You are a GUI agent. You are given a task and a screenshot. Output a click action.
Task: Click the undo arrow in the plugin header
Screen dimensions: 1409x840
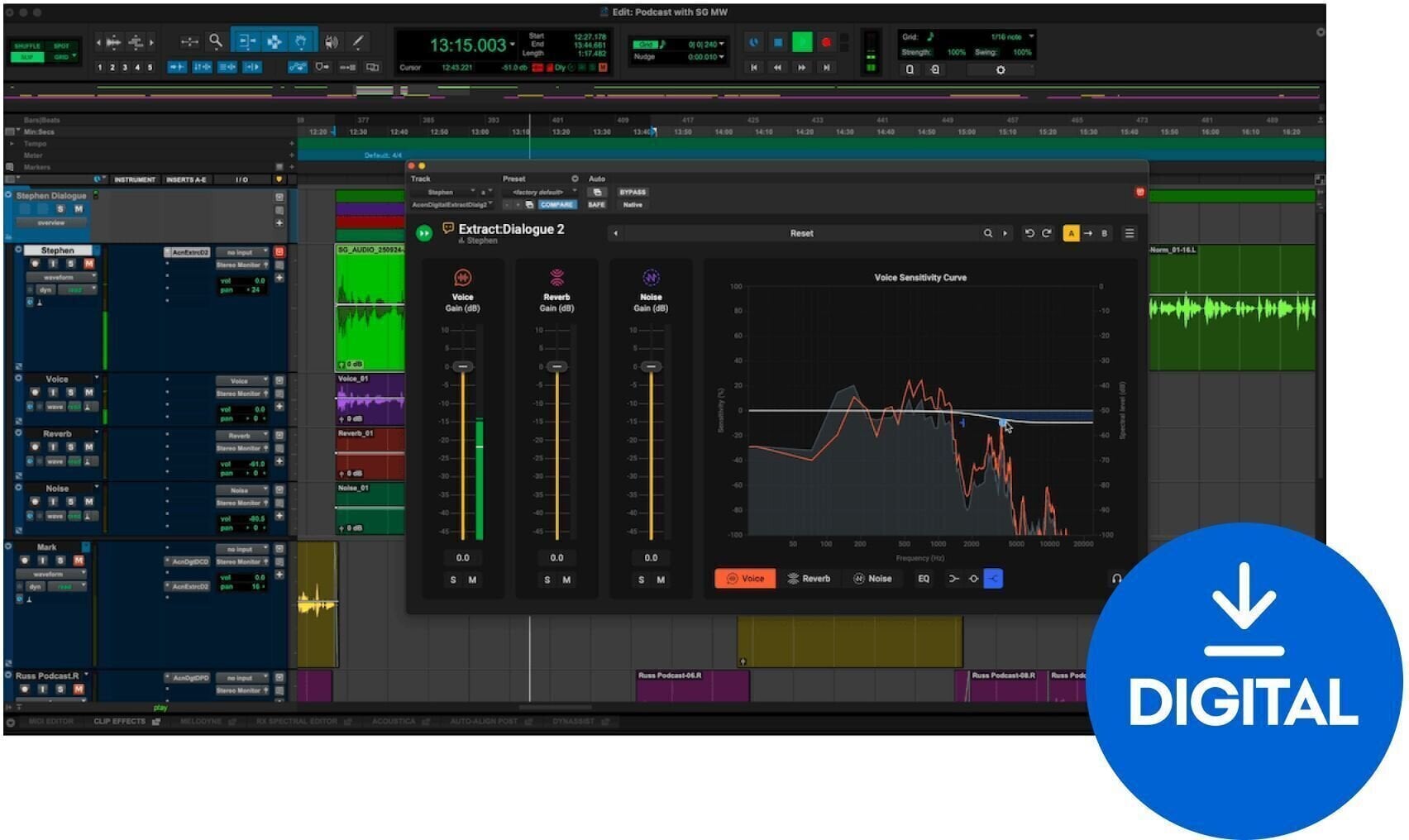pos(1029,233)
